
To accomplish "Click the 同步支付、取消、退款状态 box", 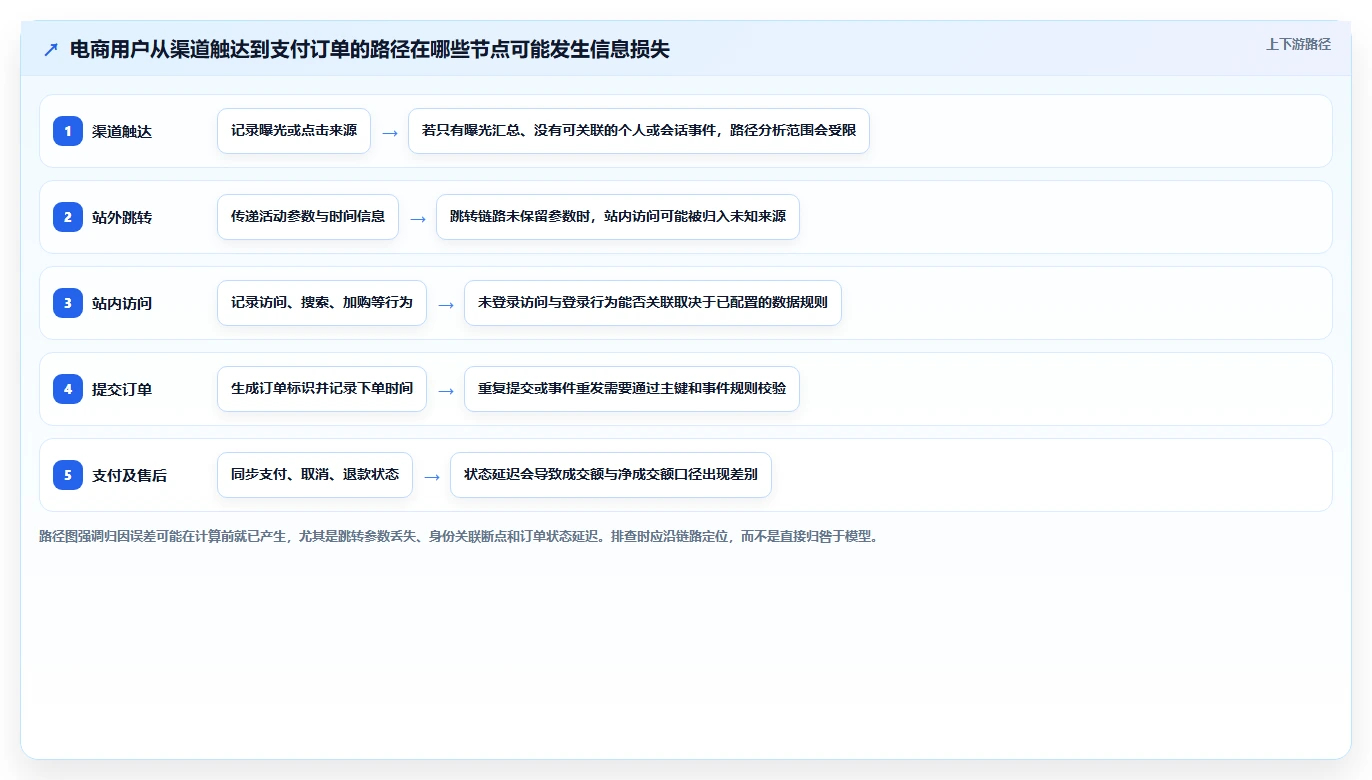I will 315,475.
